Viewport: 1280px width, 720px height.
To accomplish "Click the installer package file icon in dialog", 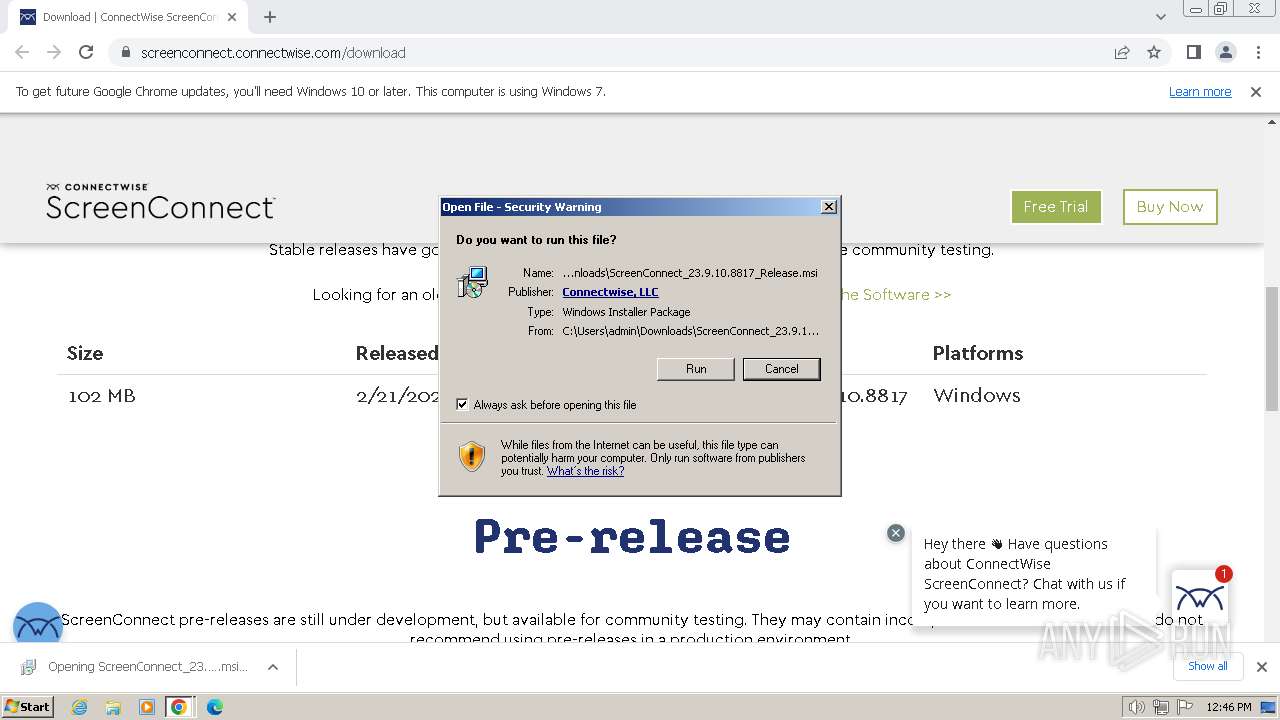I will [x=472, y=282].
